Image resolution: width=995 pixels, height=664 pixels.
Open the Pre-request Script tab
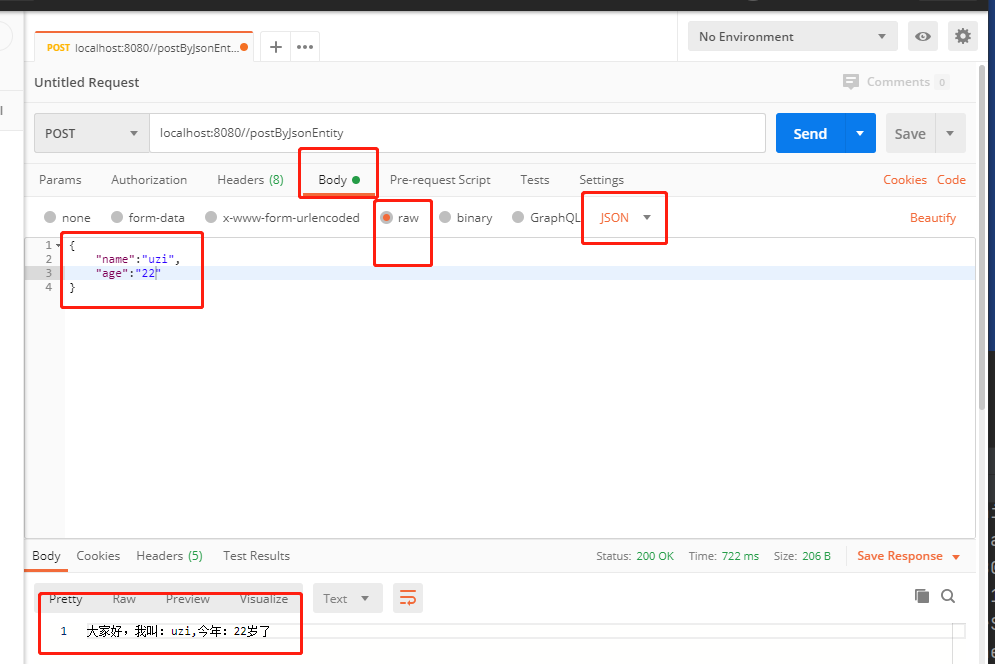click(440, 180)
